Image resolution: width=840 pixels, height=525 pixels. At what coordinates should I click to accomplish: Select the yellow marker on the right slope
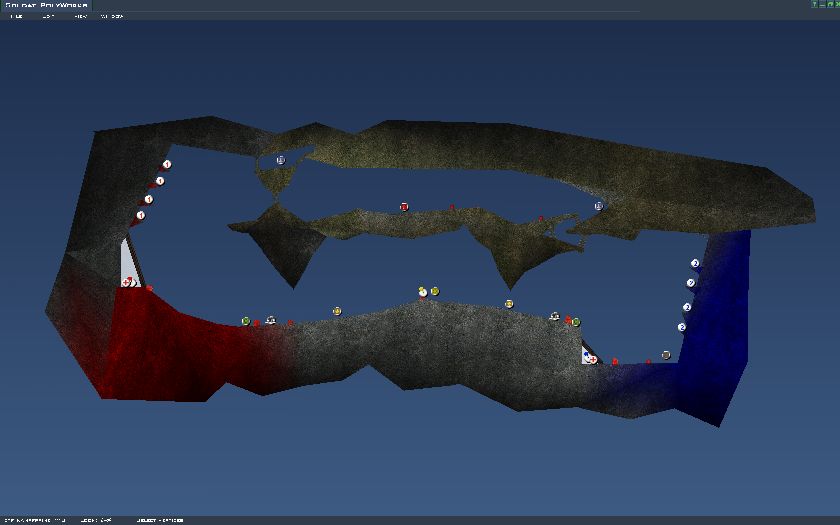tap(509, 303)
